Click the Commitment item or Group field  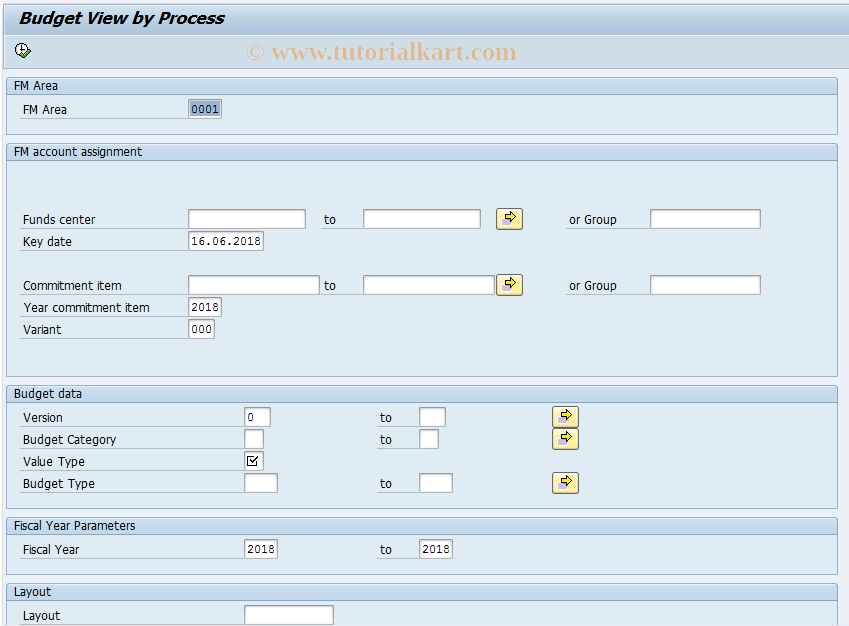pyautogui.click(x=706, y=284)
